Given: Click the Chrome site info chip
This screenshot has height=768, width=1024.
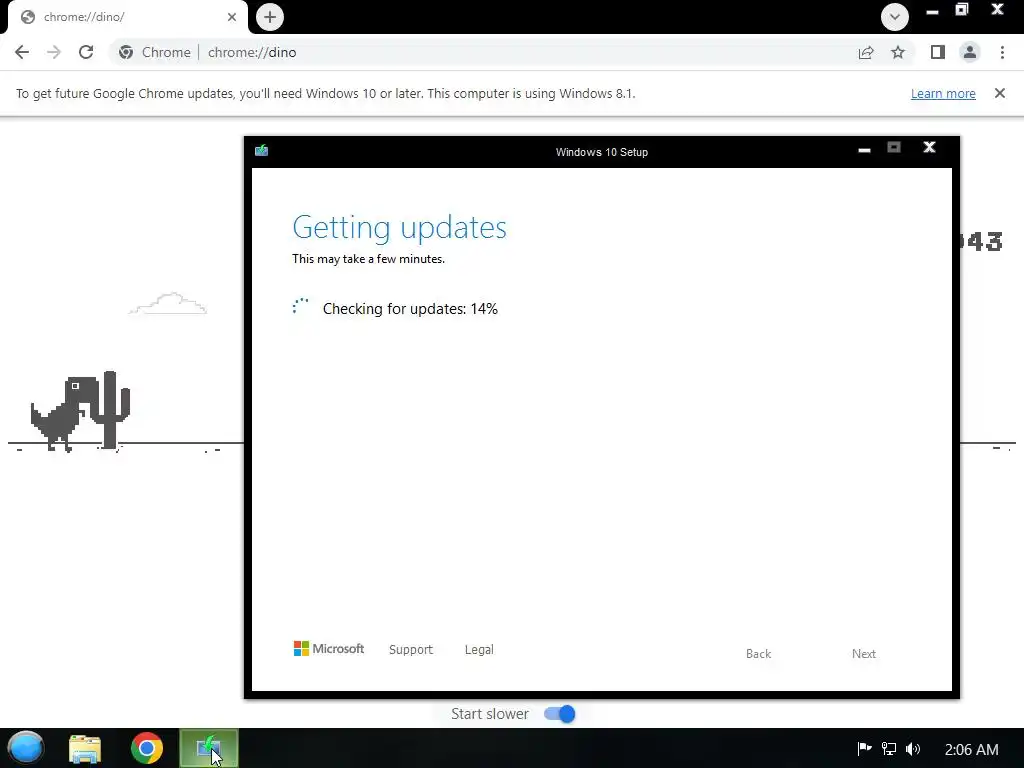Looking at the screenshot, I should (155, 52).
